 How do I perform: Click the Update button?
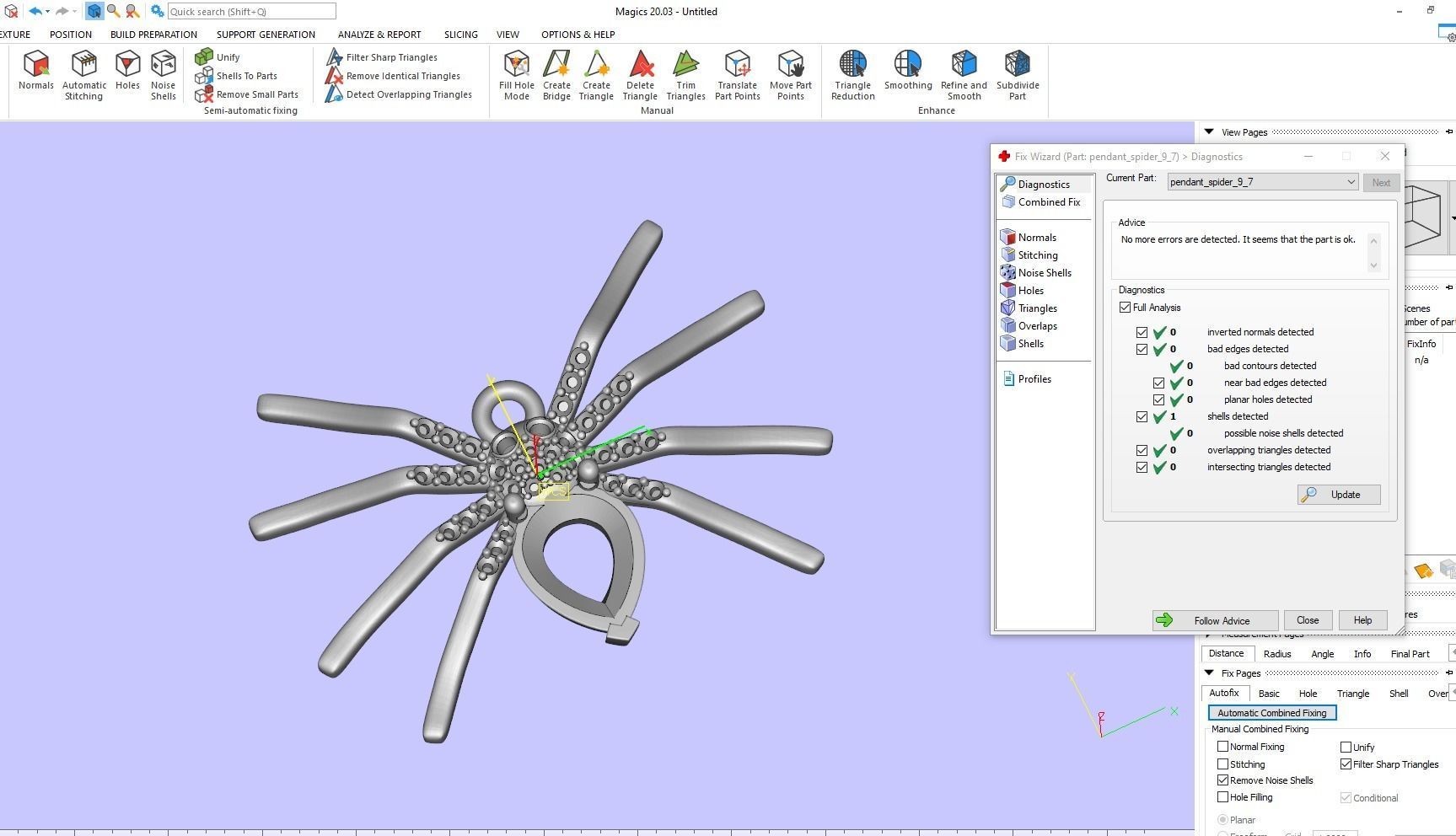[1339, 495]
